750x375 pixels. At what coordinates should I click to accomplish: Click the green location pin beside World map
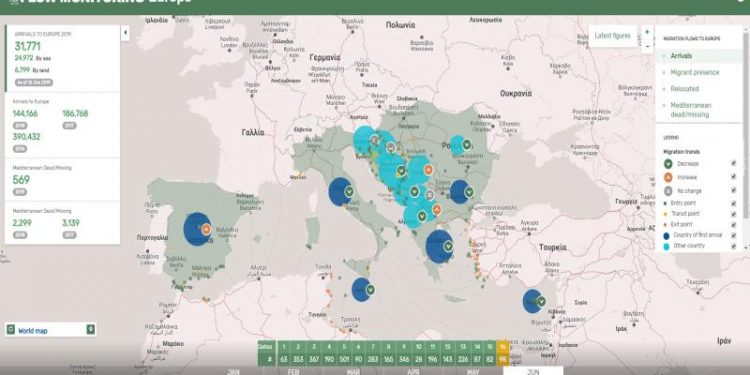[90, 330]
